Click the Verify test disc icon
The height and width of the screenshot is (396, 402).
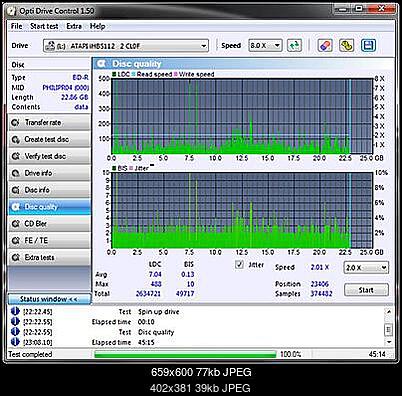(x=15, y=156)
